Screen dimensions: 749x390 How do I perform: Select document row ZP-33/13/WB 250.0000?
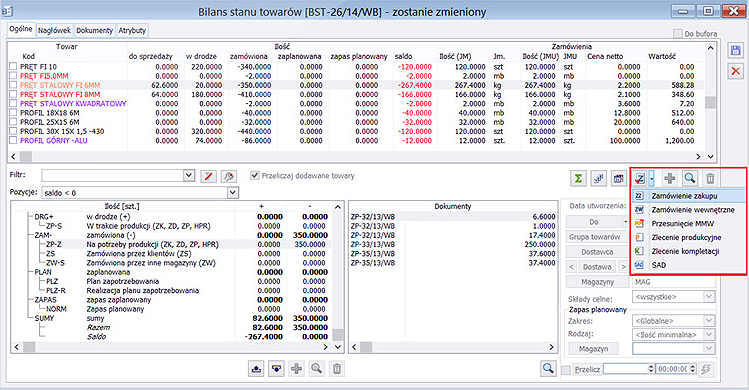click(x=453, y=244)
